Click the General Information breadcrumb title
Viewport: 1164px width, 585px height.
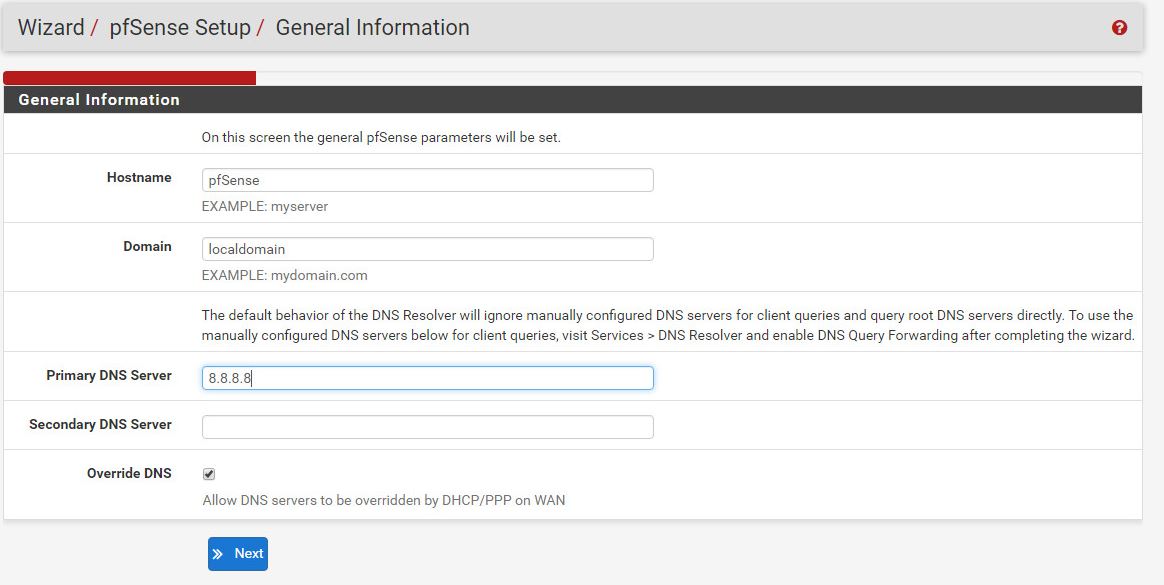(x=373, y=27)
